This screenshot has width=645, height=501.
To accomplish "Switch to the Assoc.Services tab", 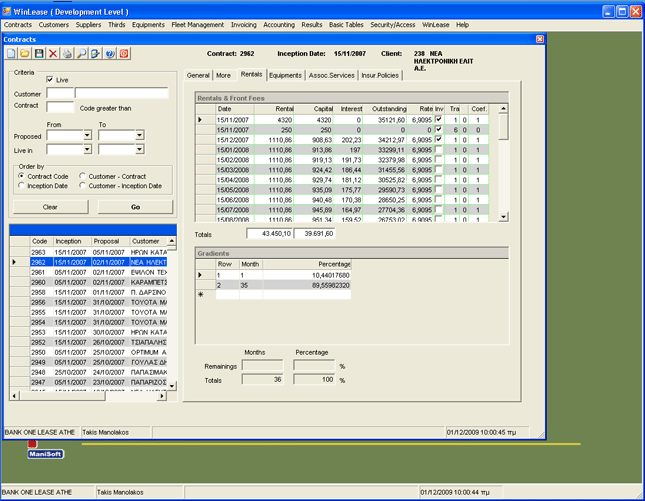I will pos(332,75).
